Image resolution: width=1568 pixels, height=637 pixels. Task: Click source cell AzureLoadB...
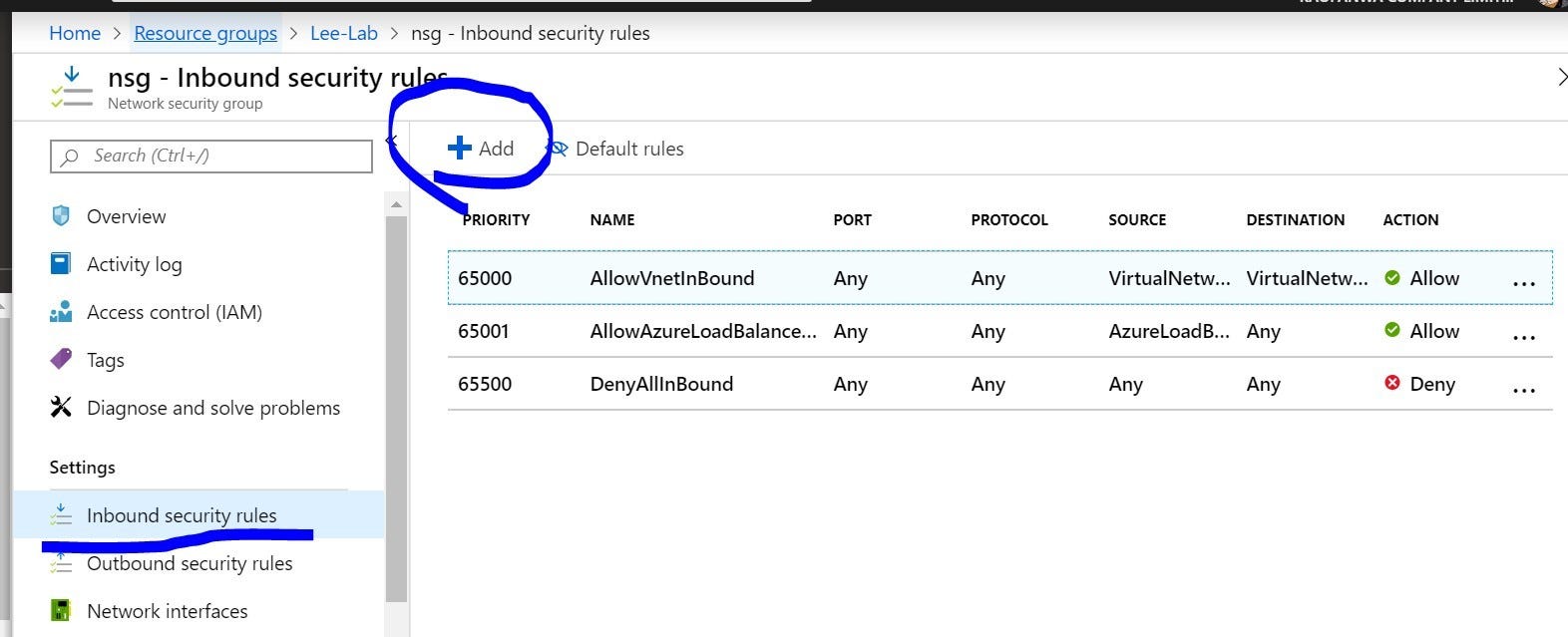(1169, 331)
